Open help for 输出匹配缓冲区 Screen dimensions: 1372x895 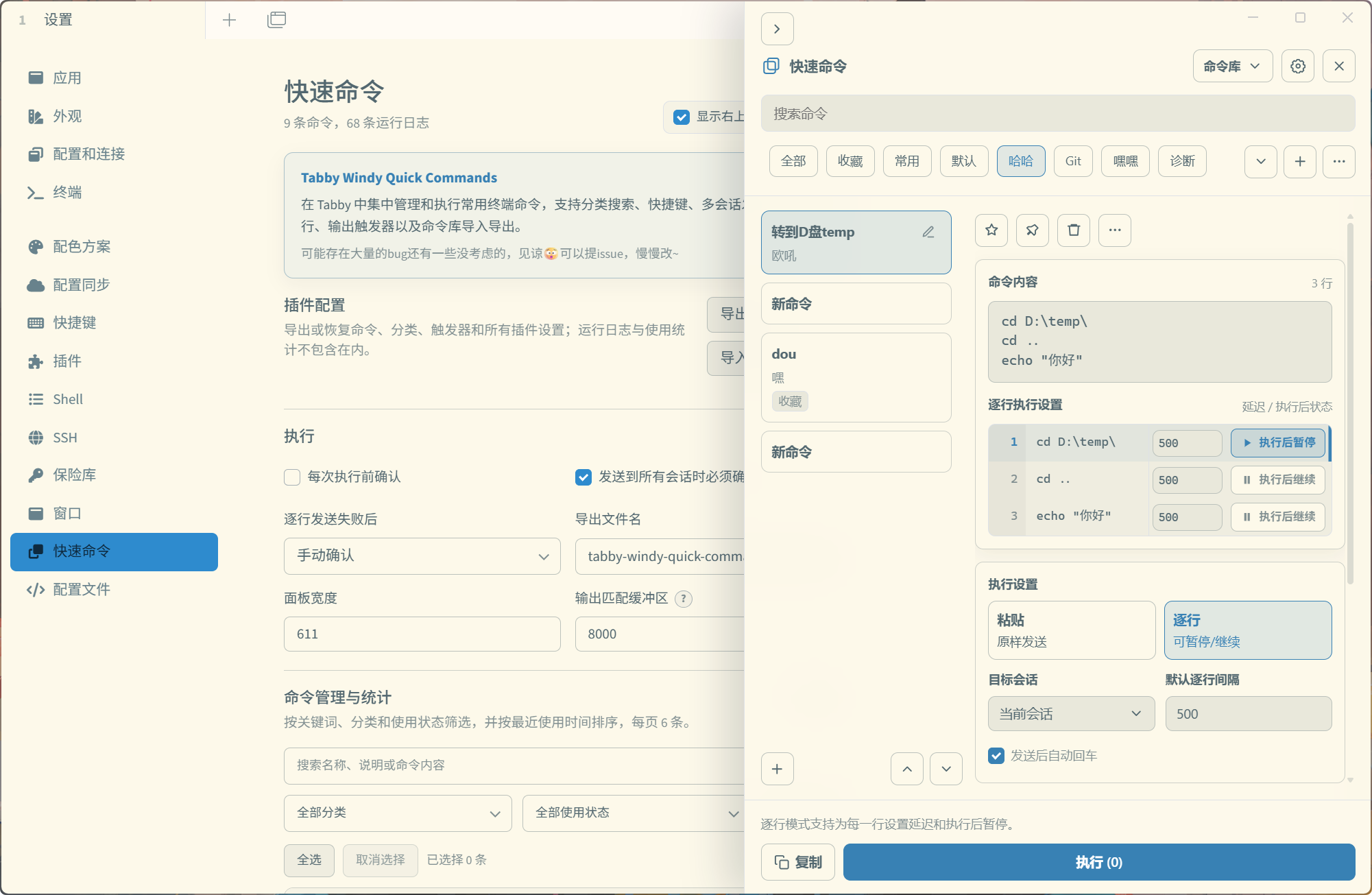click(683, 599)
